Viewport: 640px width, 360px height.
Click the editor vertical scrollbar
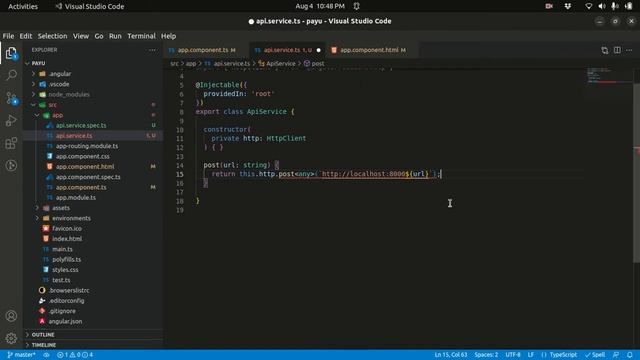[x=636, y=173]
